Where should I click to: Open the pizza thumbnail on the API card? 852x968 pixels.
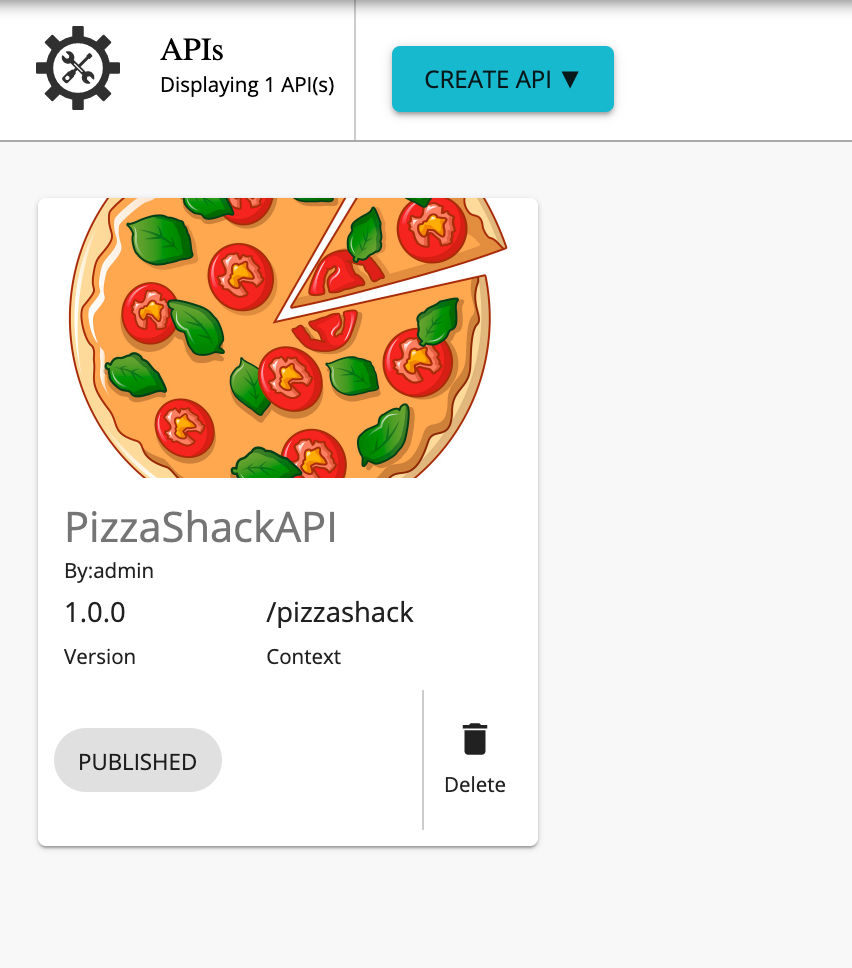point(287,337)
